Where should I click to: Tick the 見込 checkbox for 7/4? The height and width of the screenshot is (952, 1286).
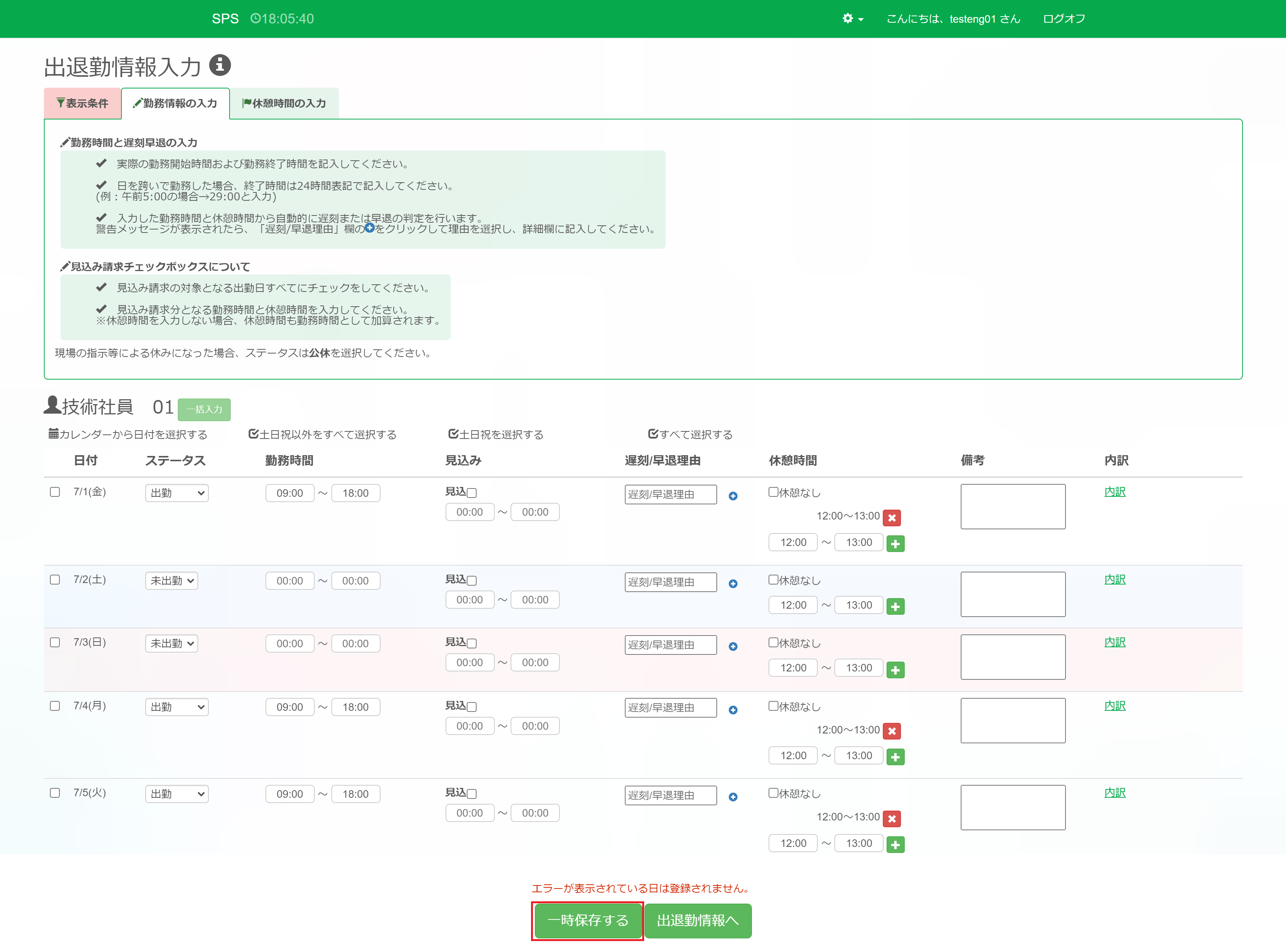click(x=472, y=707)
